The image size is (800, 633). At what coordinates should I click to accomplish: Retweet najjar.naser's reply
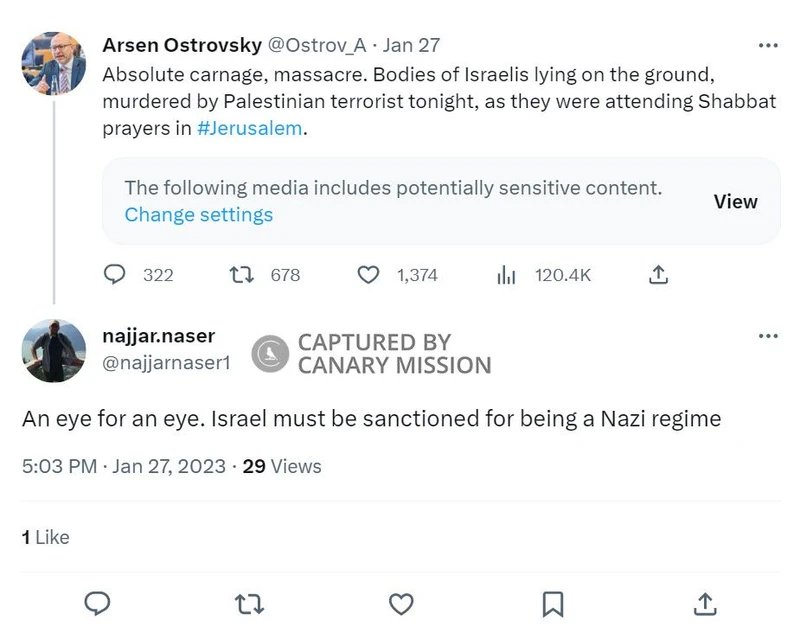point(248,604)
